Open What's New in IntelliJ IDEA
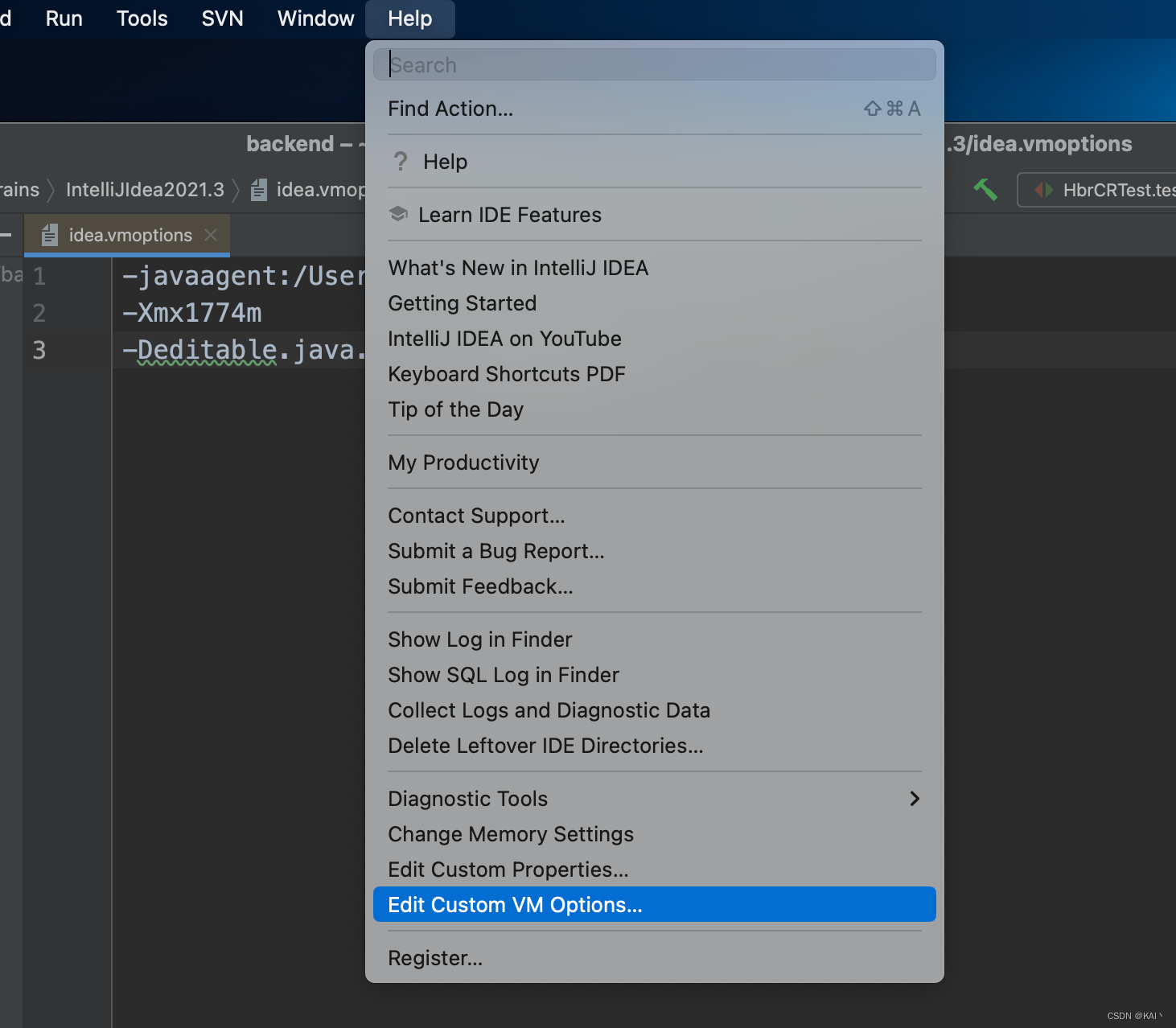 [655, 268]
